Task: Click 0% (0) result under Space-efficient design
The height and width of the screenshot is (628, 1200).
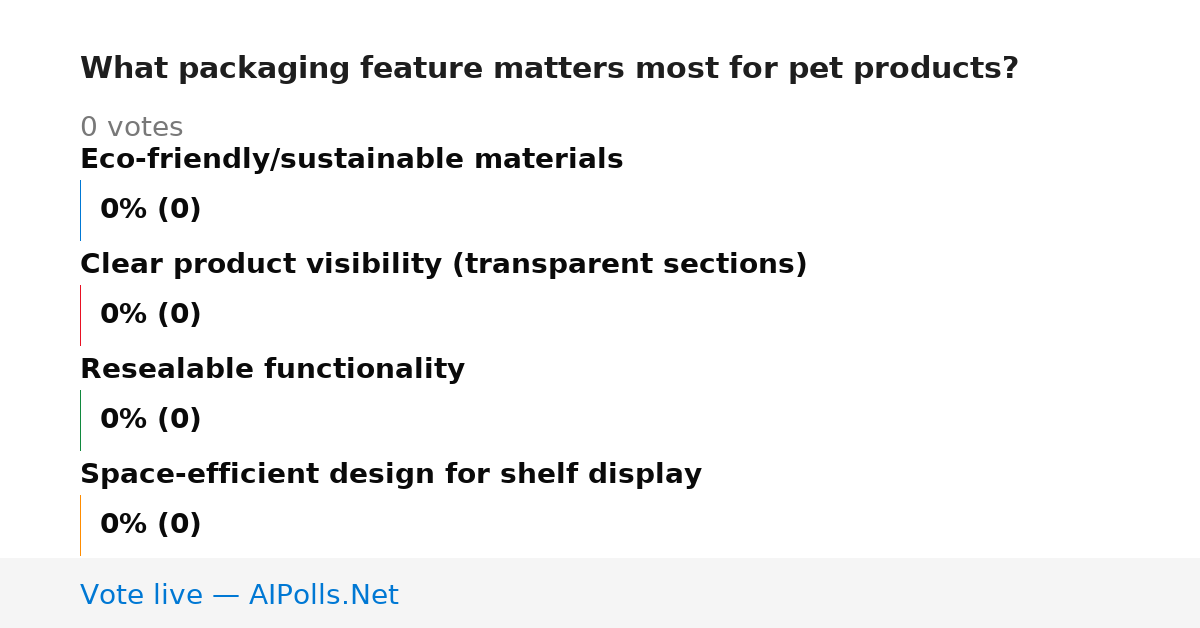Action: tap(151, 525)
